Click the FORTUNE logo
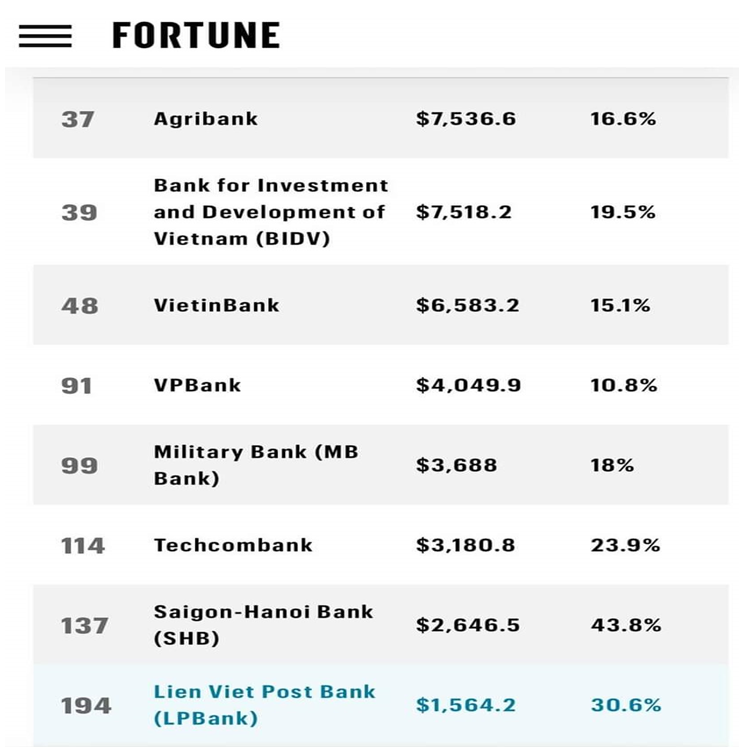The width and height of the screenshot is (739, 755). coord(196,36)
